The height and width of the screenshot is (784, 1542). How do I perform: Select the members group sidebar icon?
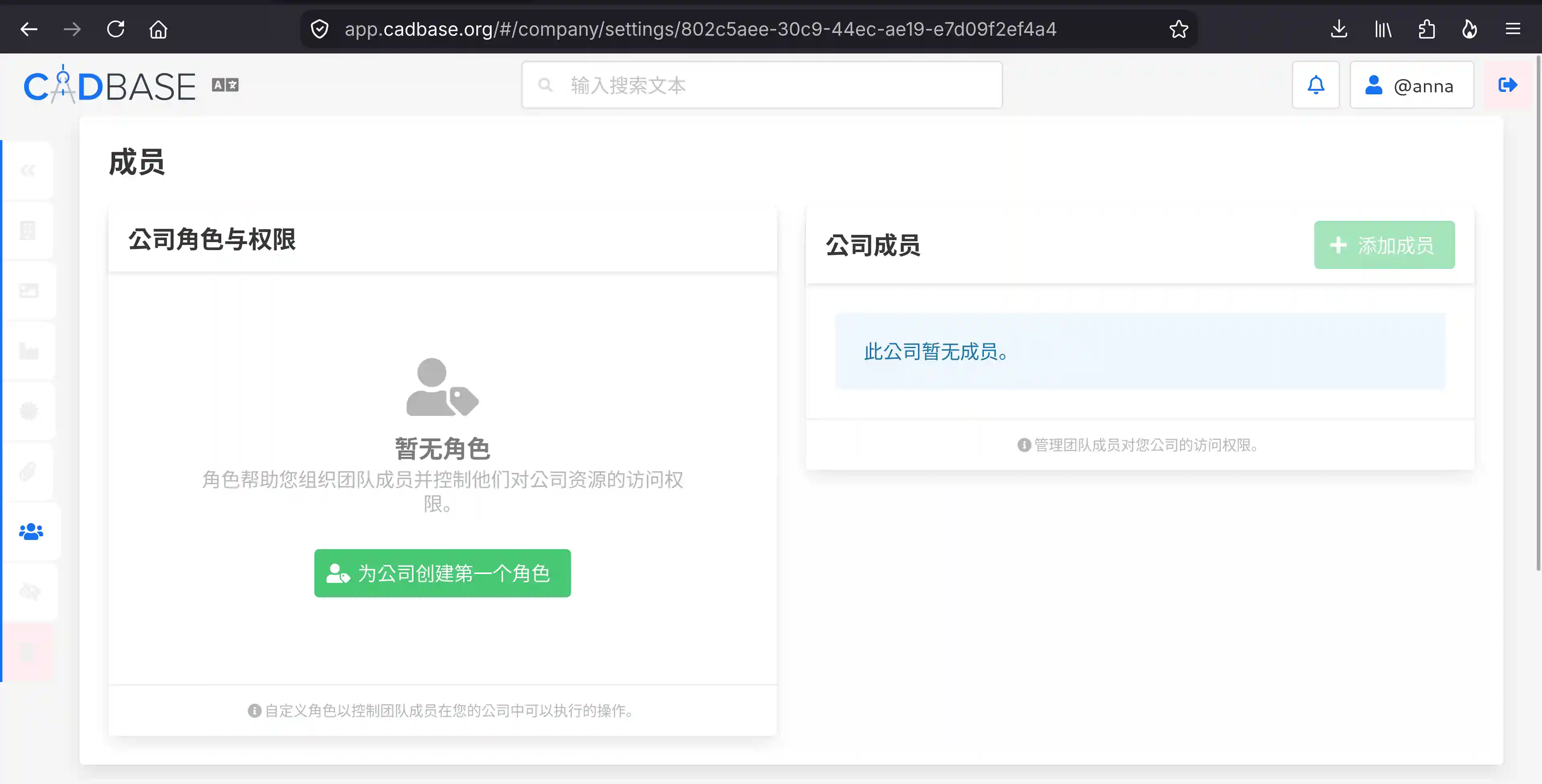[x=31, y=531]
